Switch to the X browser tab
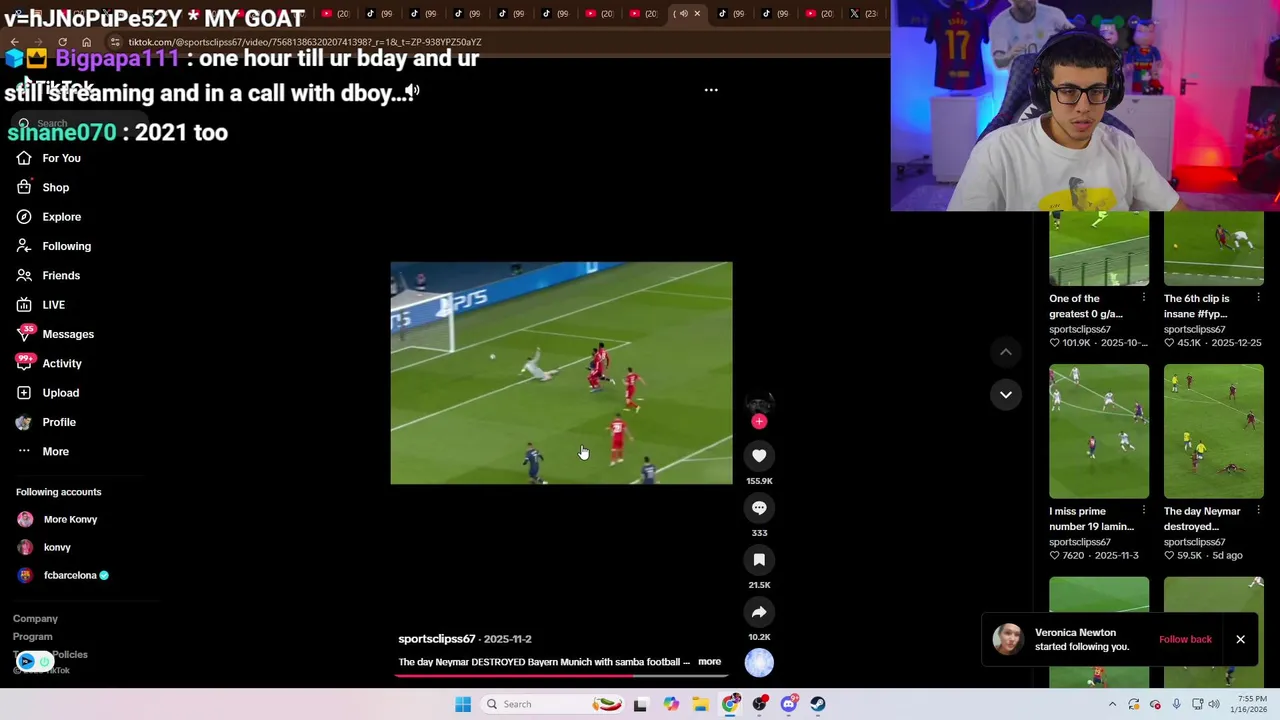Screen dimensions: 1280x720 coord(863,14)
